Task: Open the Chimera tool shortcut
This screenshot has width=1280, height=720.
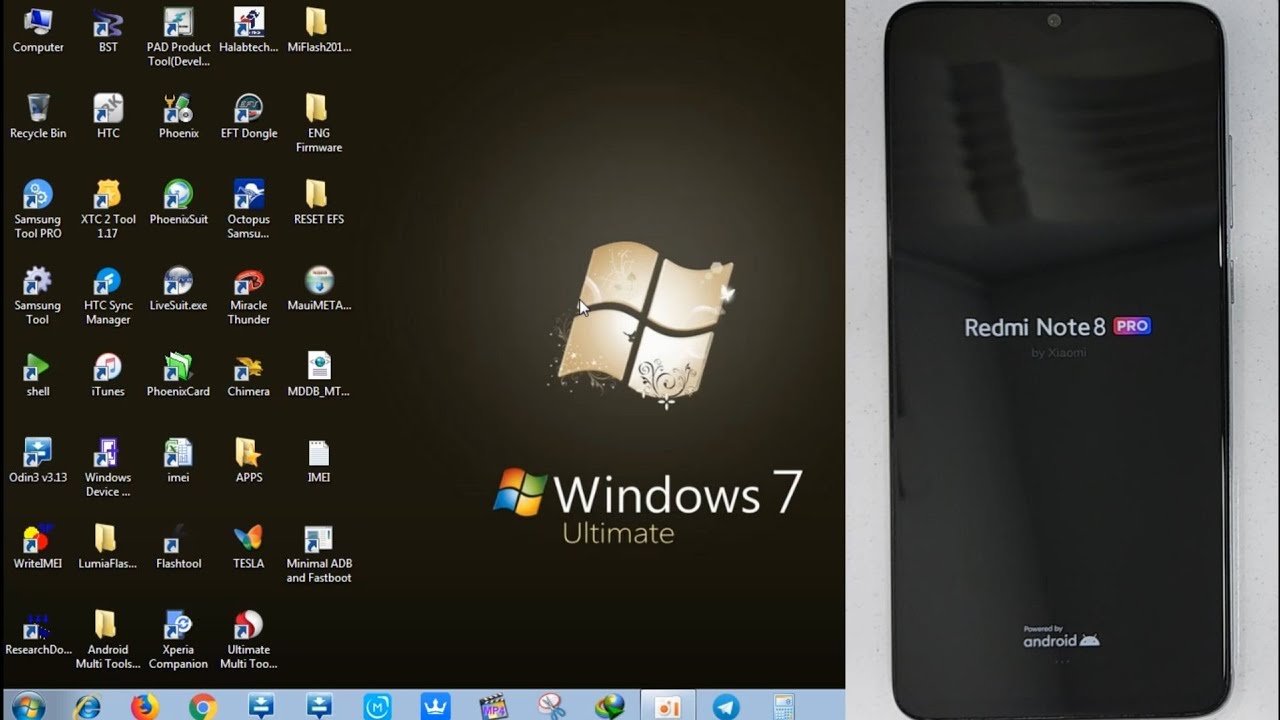Action: click(248, 374)
